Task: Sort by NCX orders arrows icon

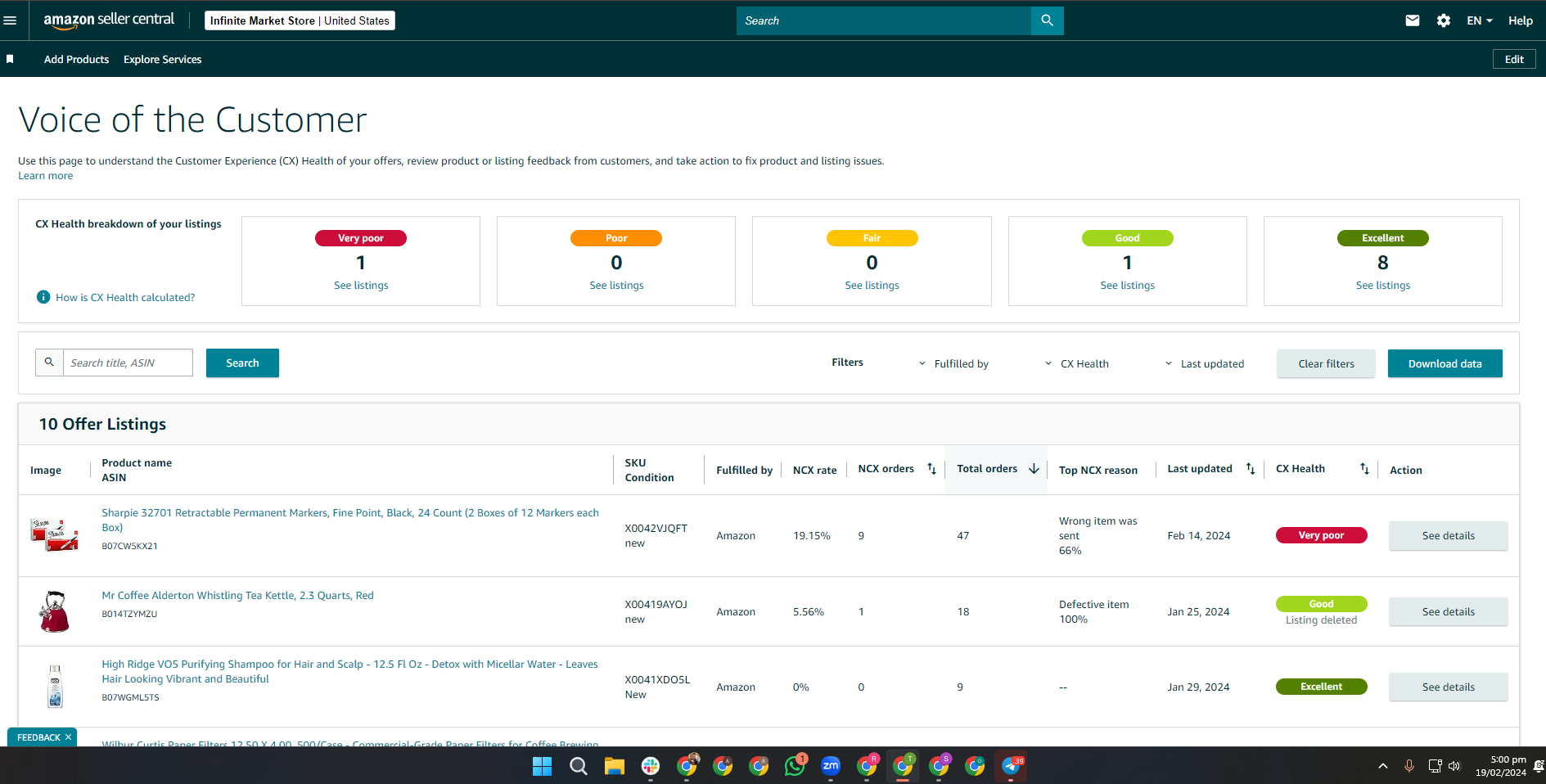Action: tap(931, 469)
